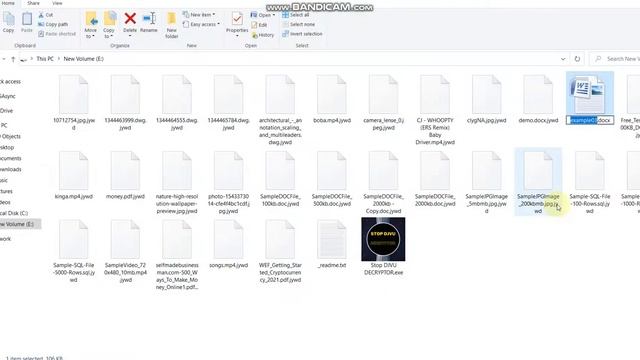
Task: Select Local Disk (C:) in the navigation pane
Action: pyautogui.click(x=15, y=213)
